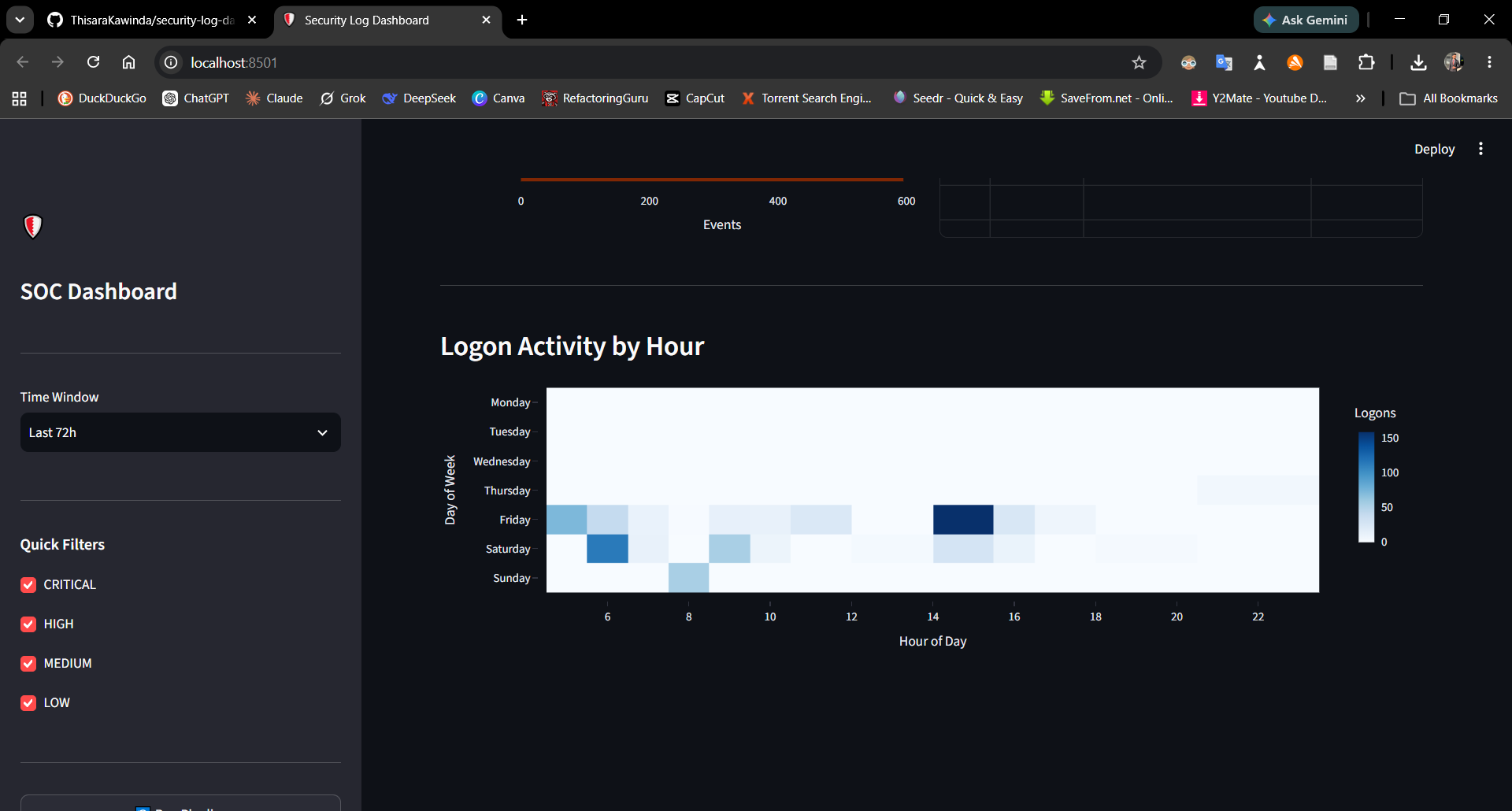Click the darkest Friday heatmap cell
This screenshot has width=1512, height=811.
[x=963, y=520]
